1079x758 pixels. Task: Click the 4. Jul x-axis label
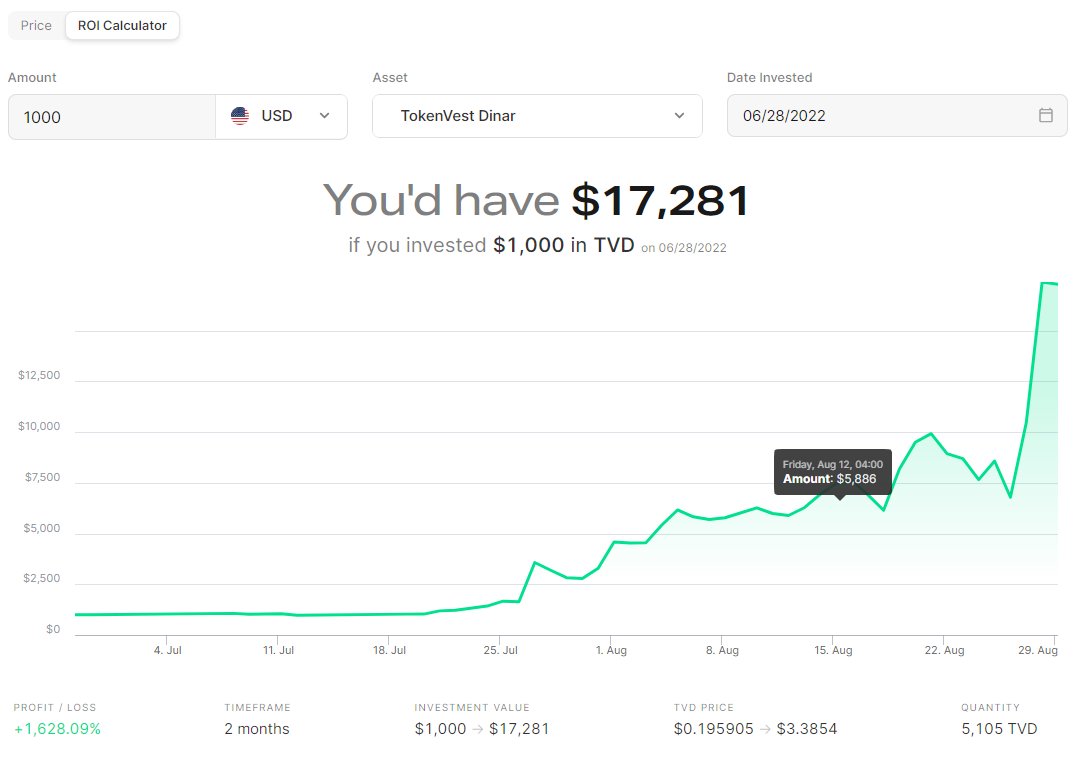pos(168,650)
